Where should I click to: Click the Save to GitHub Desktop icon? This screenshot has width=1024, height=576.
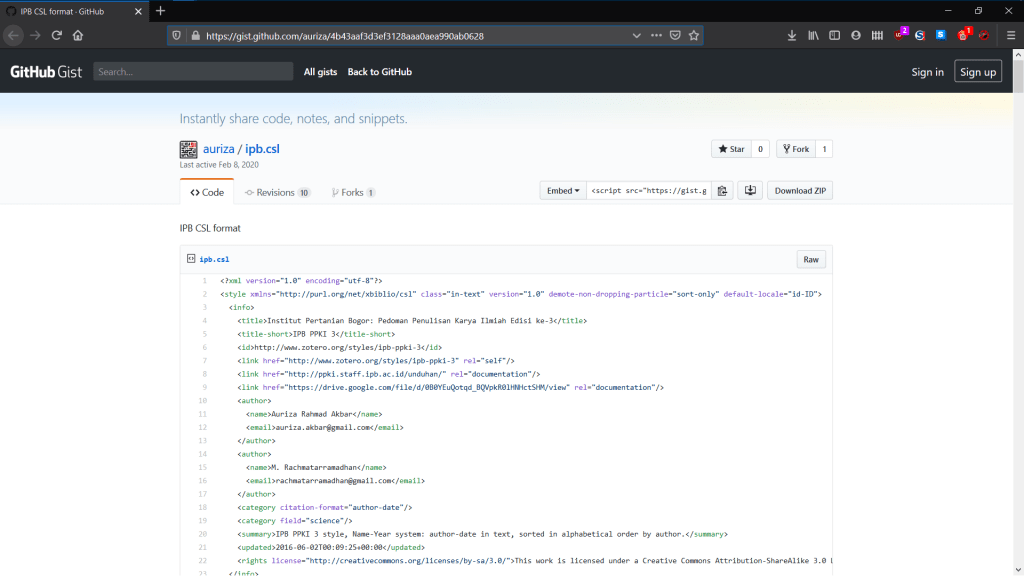(750, 191)
